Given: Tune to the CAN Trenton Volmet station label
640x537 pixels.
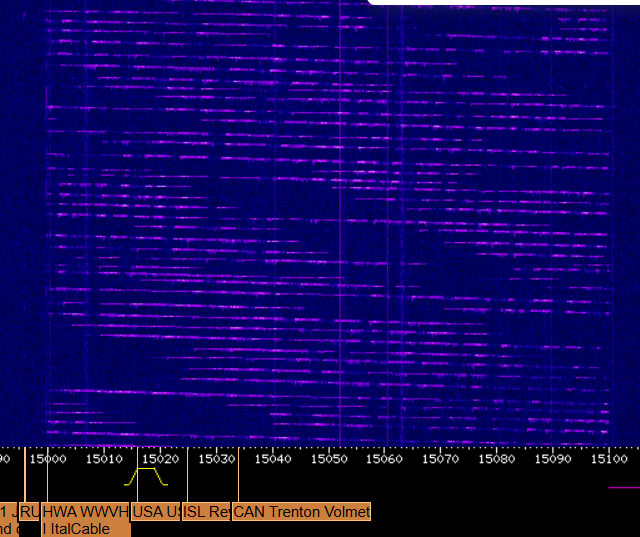Looking at the screenshot, I should click(302, 511).
